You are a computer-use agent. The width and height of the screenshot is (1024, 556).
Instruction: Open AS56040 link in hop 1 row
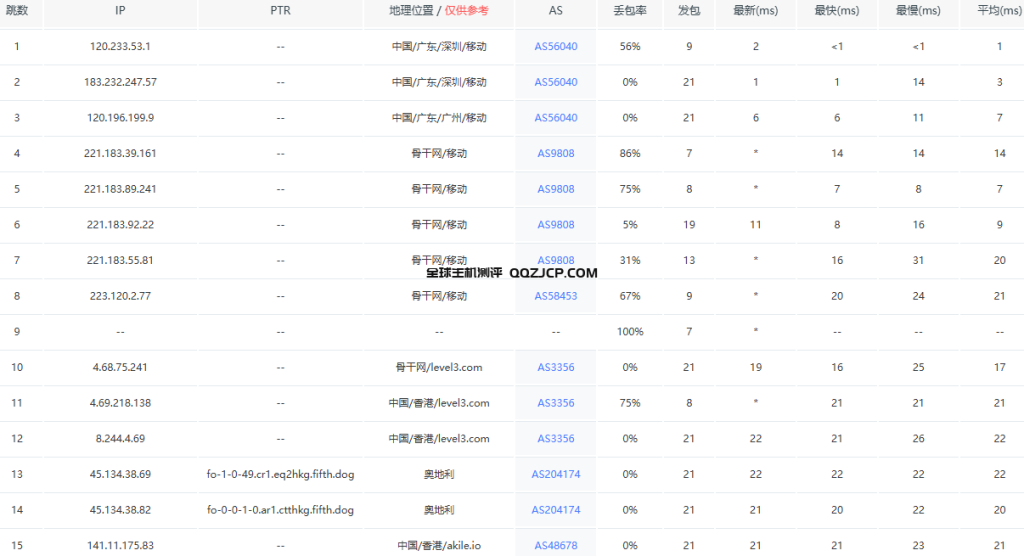coord(556,46)
